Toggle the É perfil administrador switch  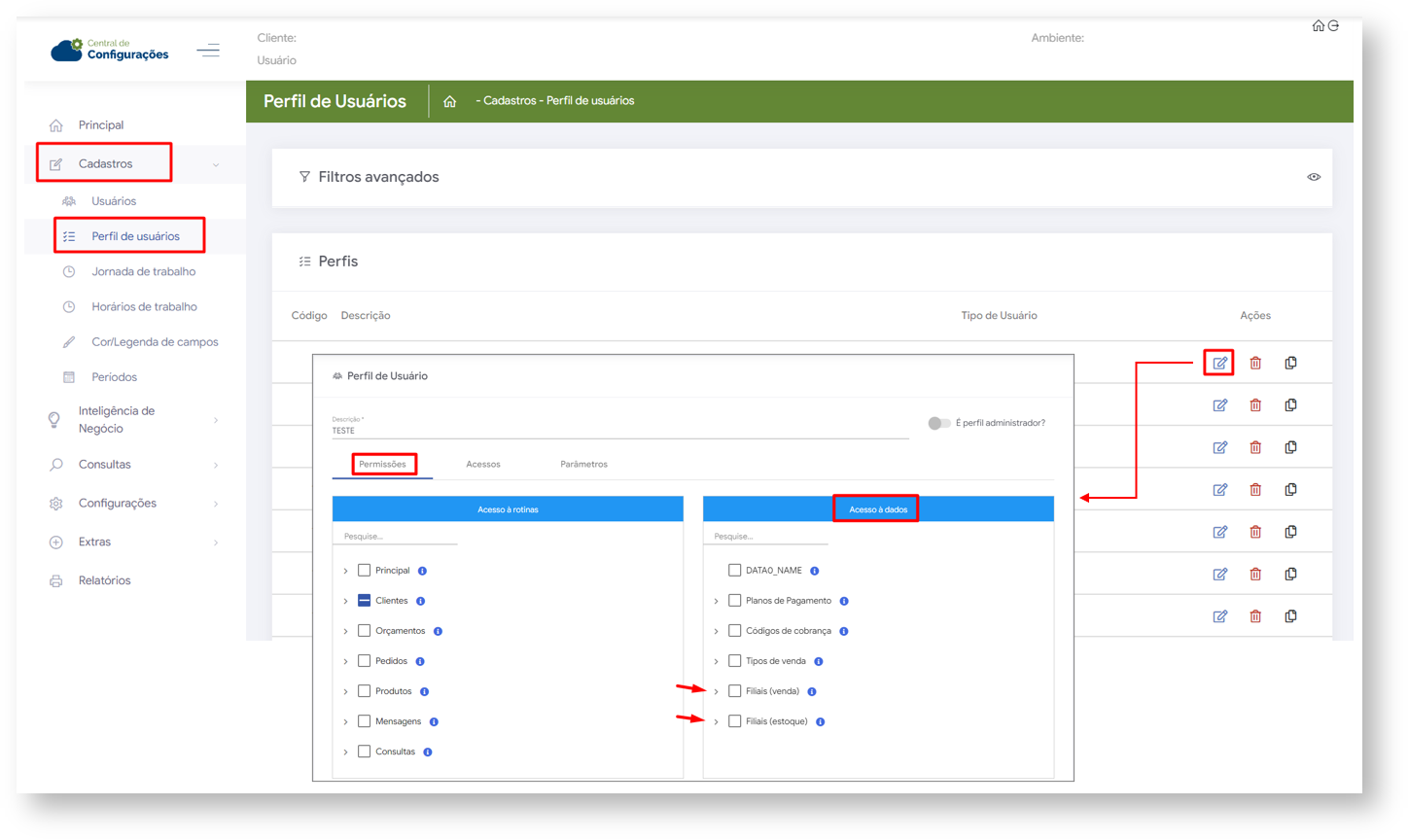coord(938,424)
